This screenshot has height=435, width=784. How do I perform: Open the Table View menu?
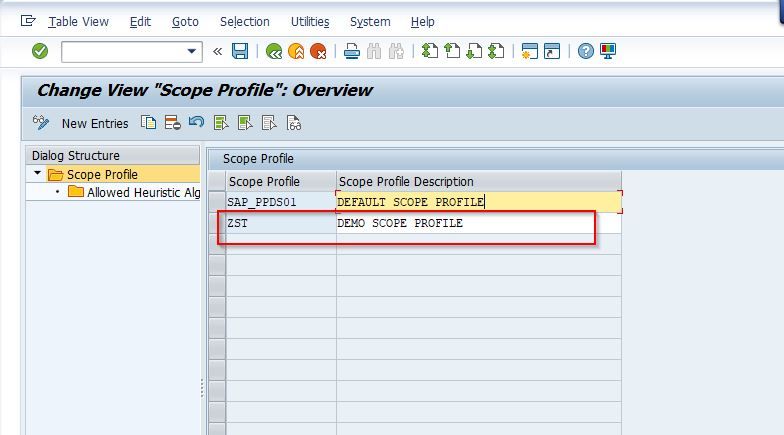[x=78, y=22]
